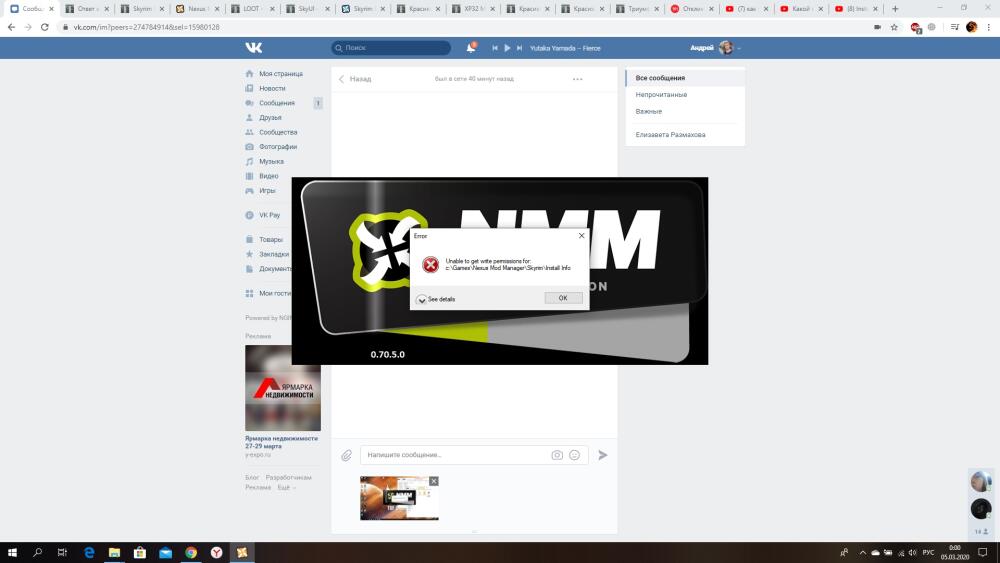Open the taskbar volume control
The width and height of the screenshot is (1000, 563).
tap(912, 553)
